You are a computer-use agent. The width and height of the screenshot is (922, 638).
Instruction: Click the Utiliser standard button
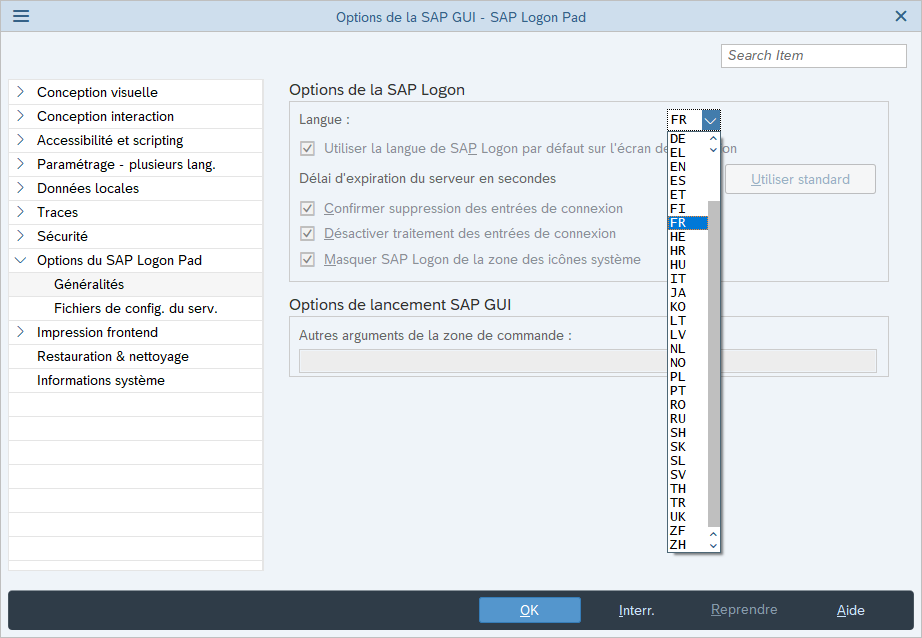(x=800, y=179)
